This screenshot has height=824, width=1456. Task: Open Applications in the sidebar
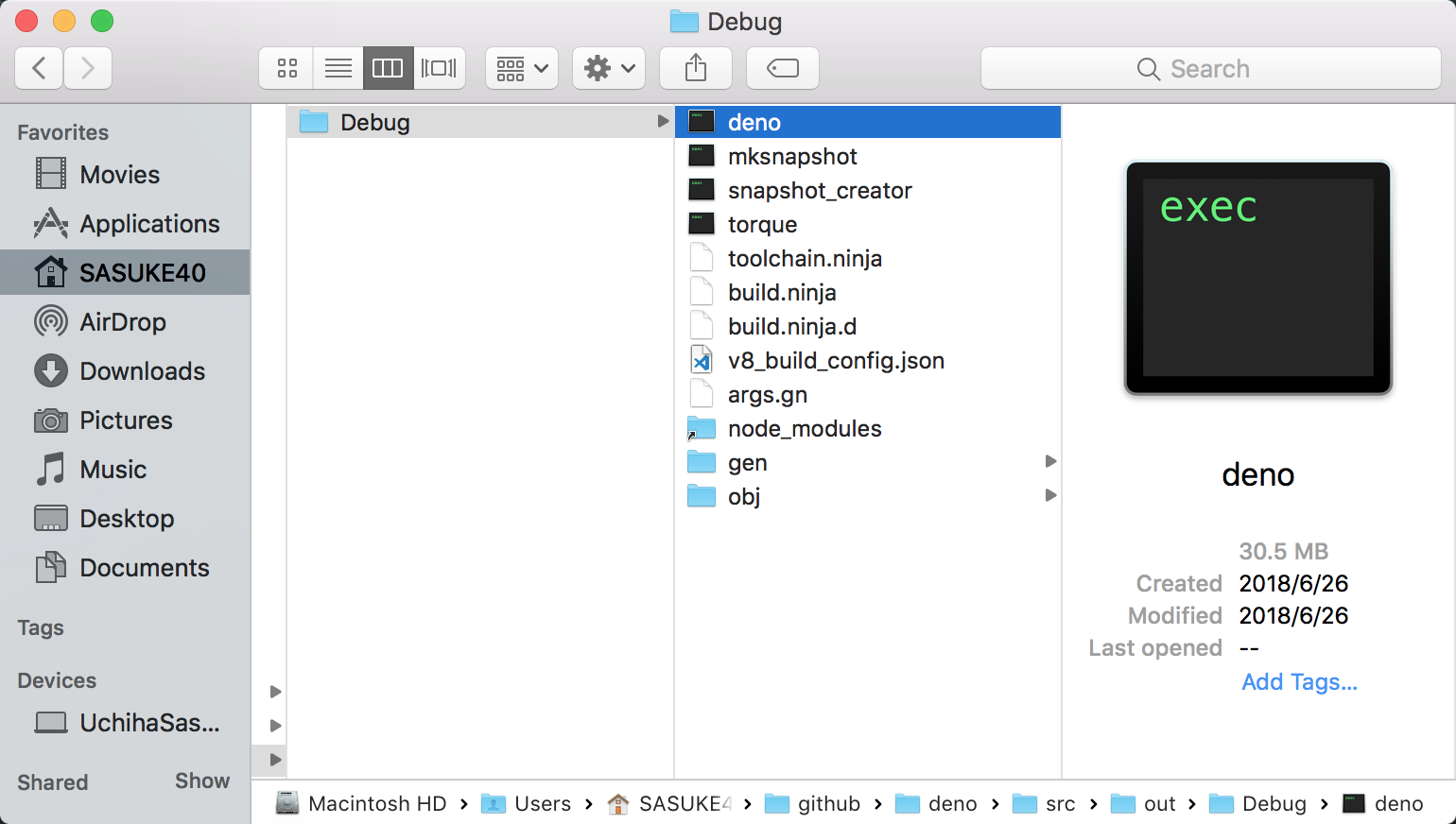(125, 224)
